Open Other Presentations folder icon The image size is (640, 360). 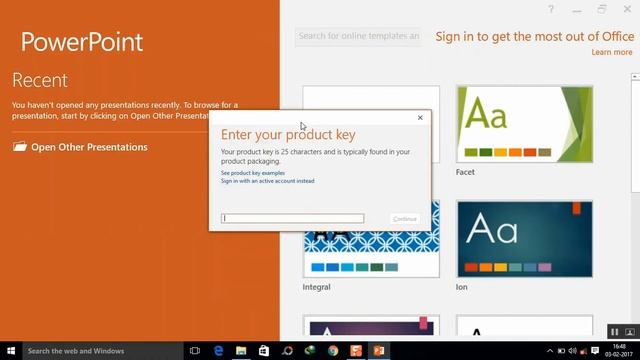pyautogui.click(x=20, y=147)
